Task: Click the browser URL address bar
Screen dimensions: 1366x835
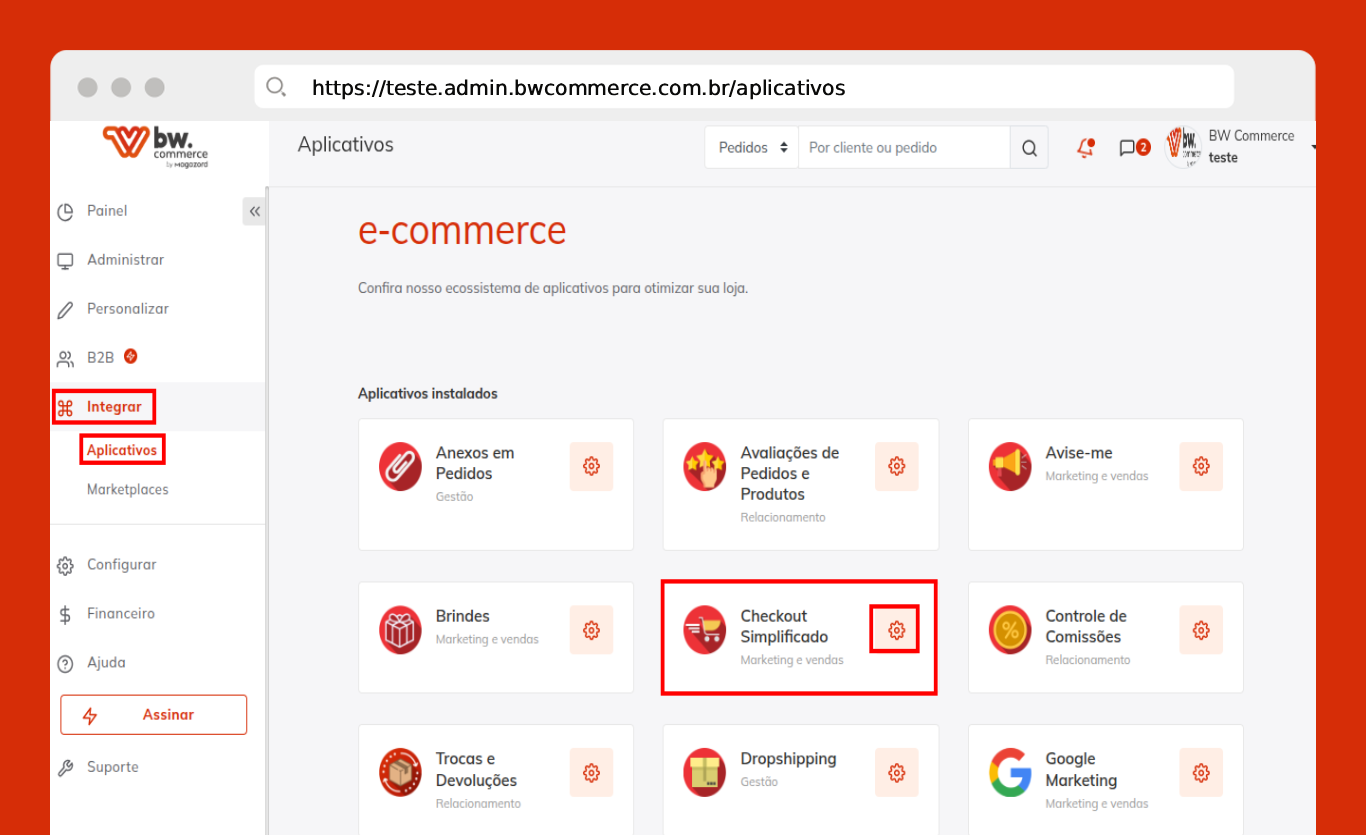Action: tap(743, 88)
